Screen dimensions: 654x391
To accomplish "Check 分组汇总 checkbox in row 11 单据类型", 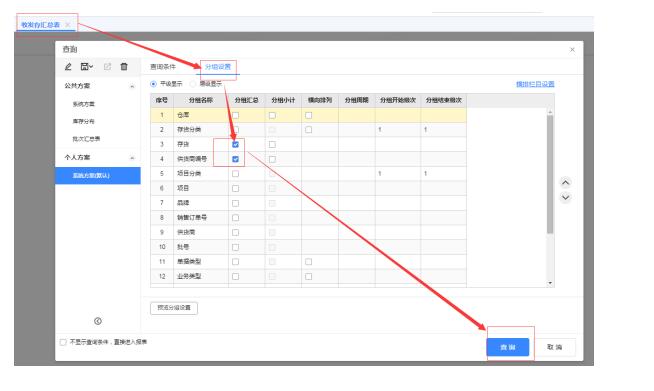I will (236, 262).
